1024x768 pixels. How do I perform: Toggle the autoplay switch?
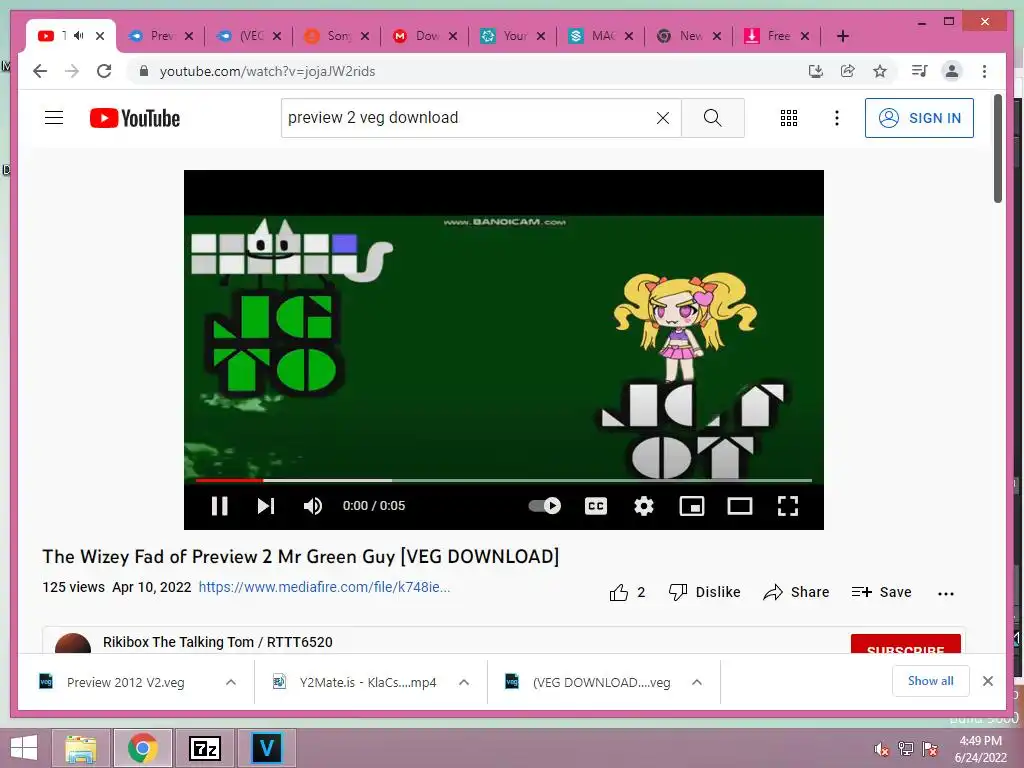click(x=545, y=505)
